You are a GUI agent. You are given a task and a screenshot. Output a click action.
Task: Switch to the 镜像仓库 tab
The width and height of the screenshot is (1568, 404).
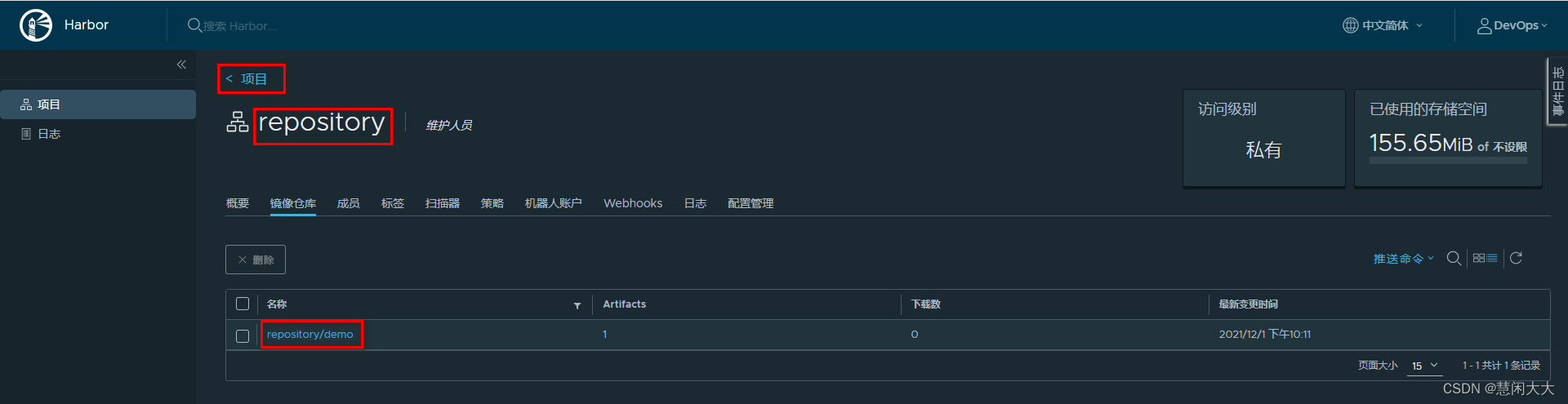pos(293,203)
